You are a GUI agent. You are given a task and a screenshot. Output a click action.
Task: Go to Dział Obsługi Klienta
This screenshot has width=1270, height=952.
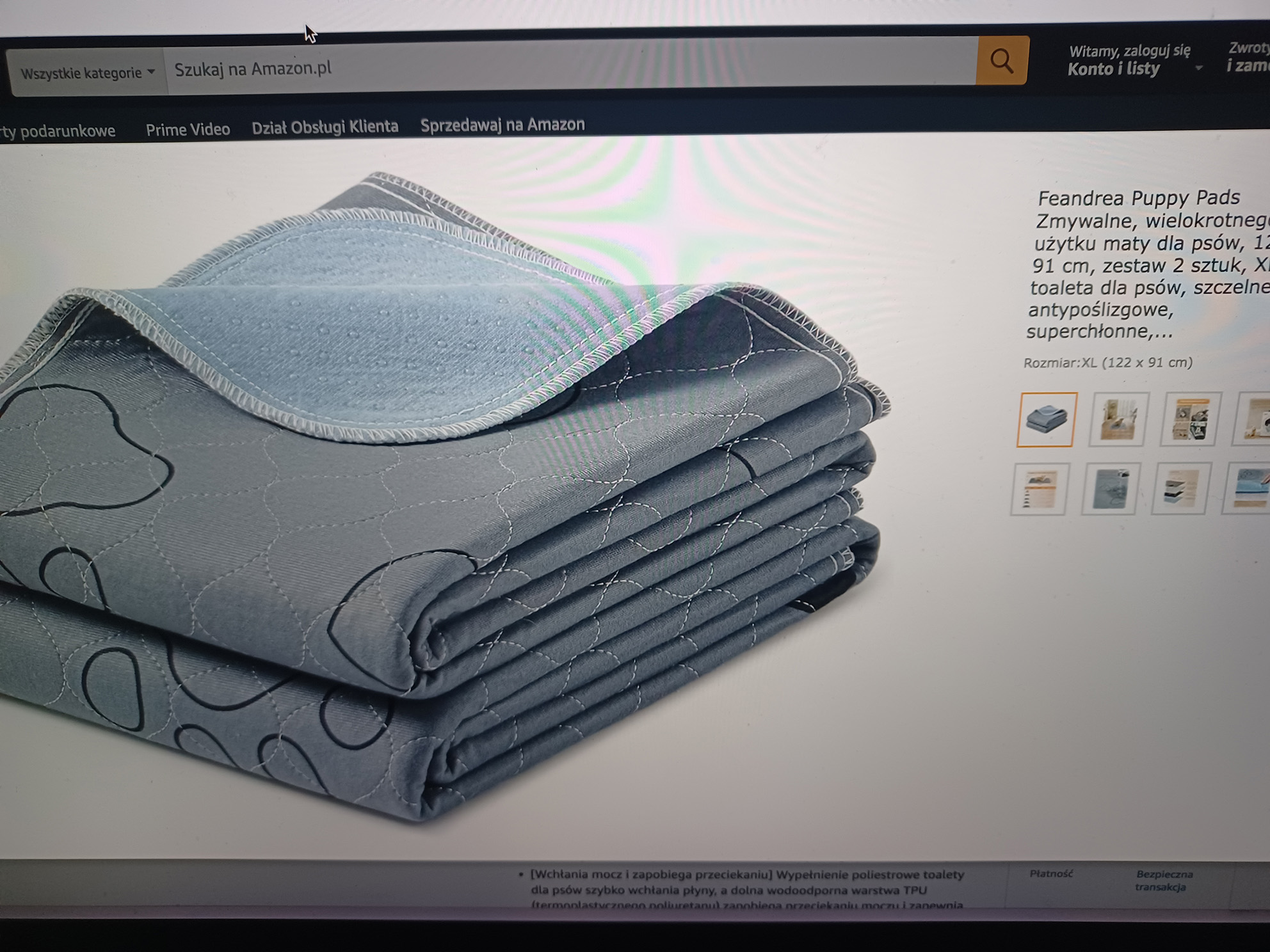tap(325, 127)
